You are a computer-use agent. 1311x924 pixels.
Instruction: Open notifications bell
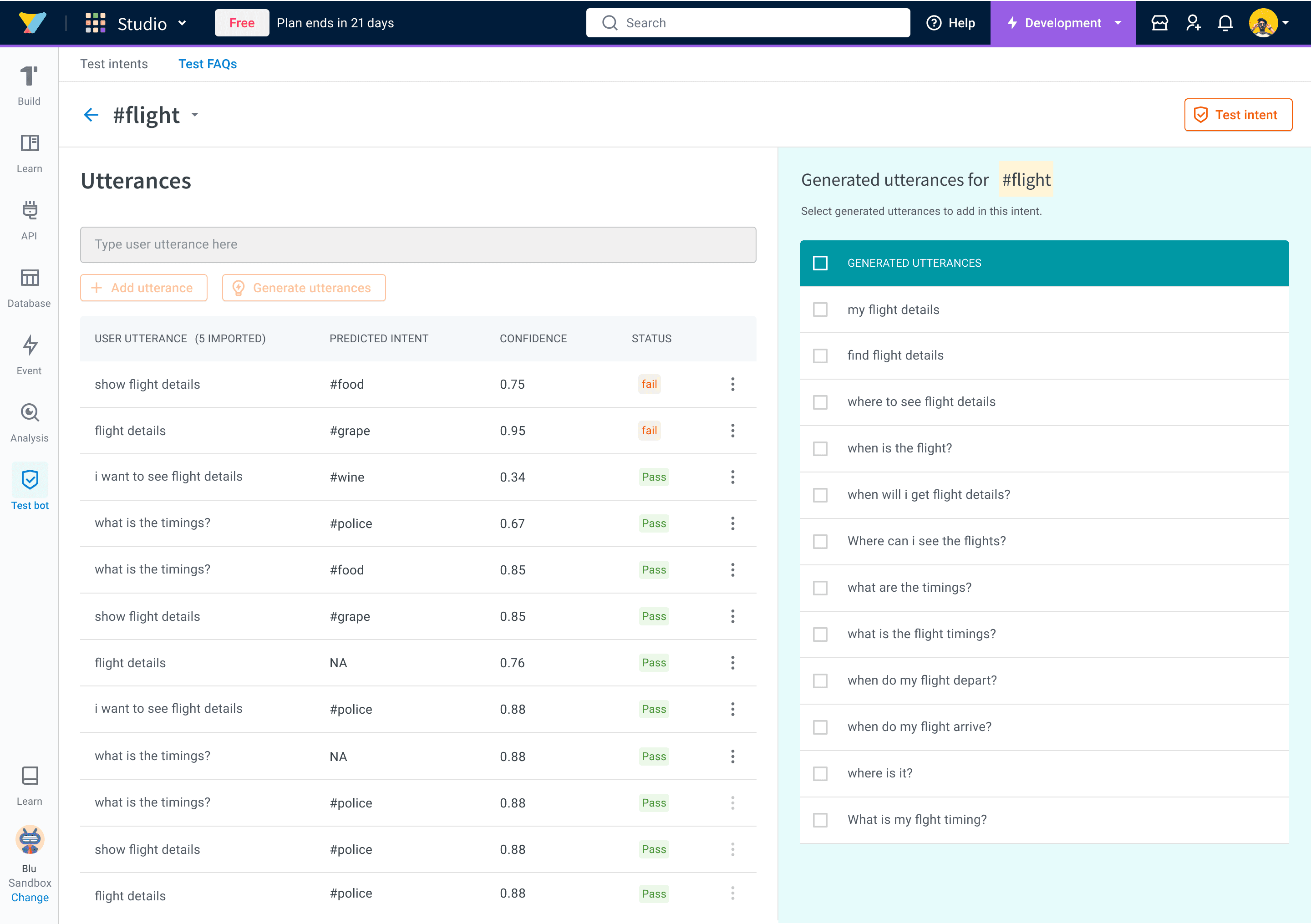pos(1225,23)
